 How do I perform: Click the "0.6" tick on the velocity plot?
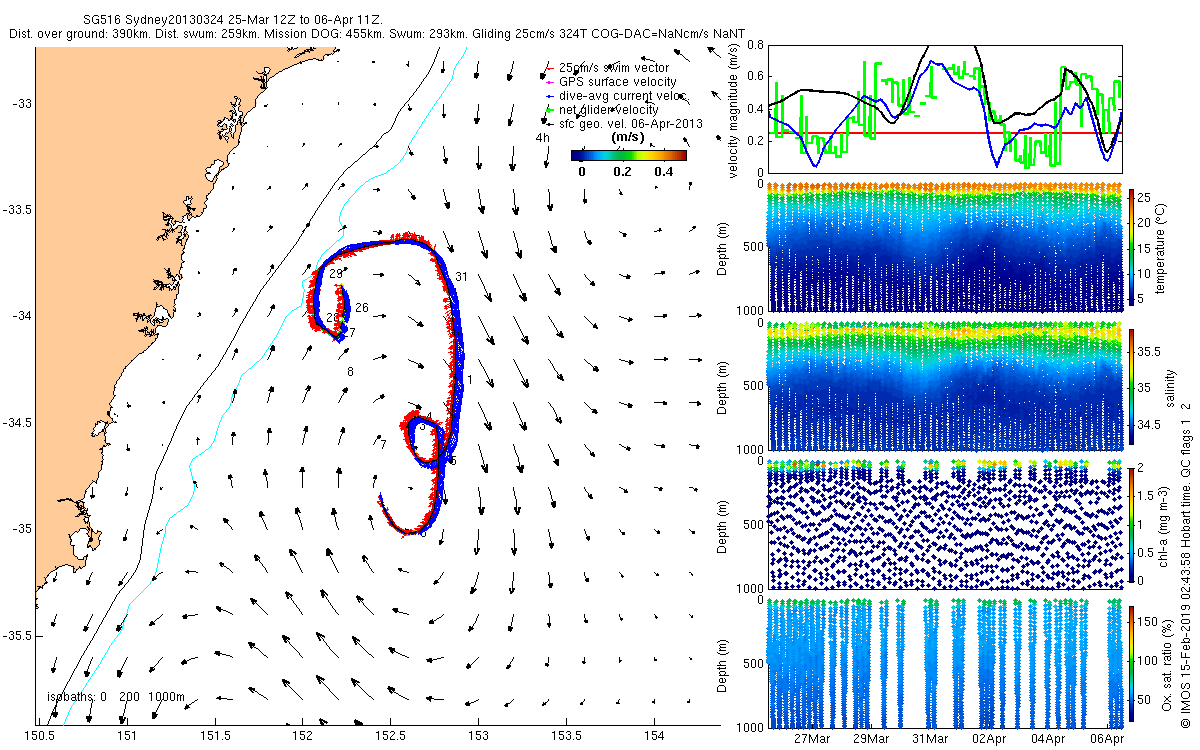(753, 77)
